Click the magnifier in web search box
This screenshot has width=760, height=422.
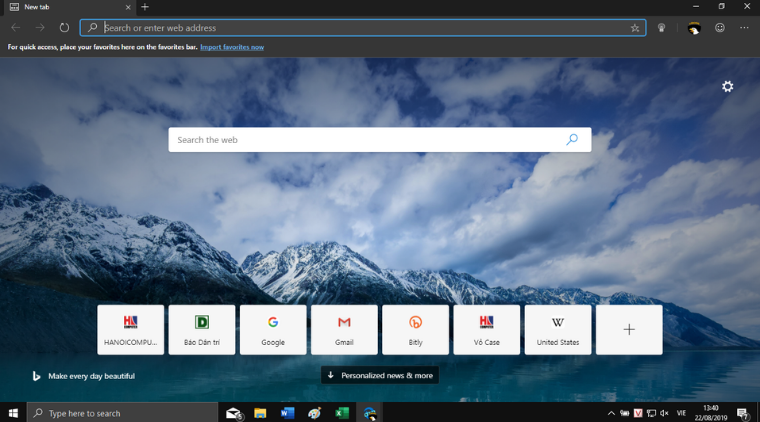(572, 140)
